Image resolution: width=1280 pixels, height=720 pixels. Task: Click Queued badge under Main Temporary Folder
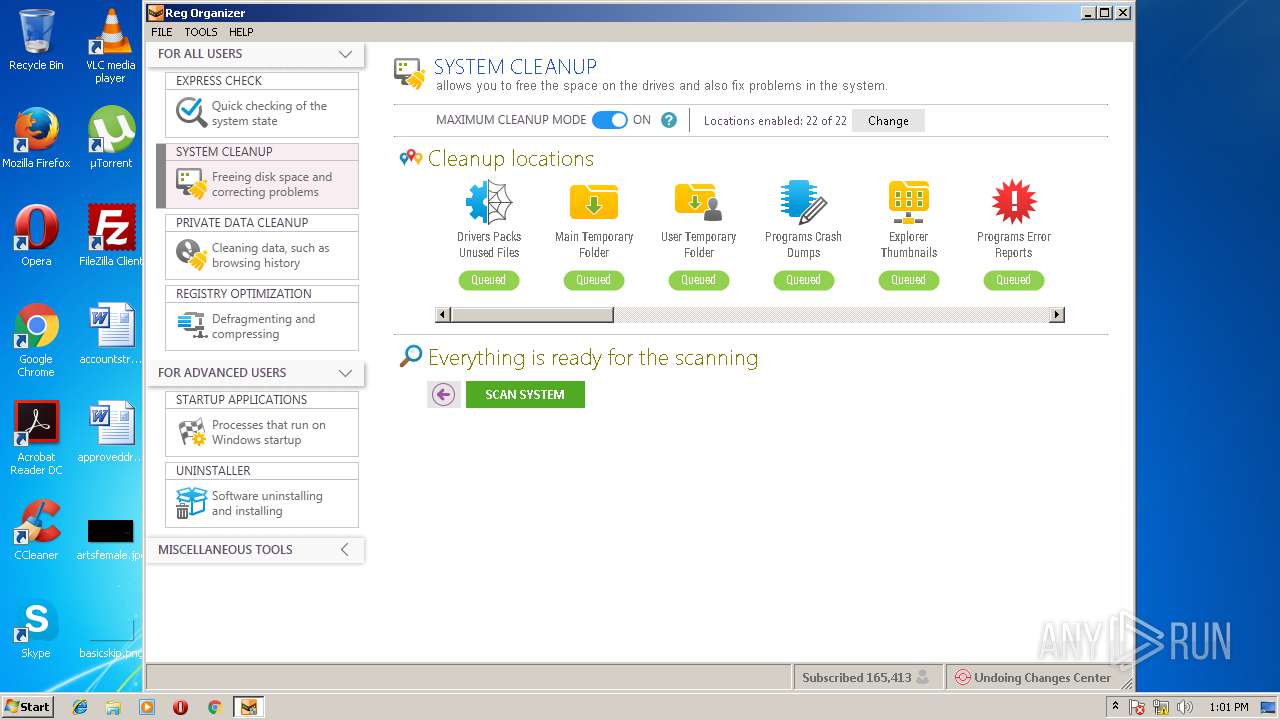coord(594,280)
